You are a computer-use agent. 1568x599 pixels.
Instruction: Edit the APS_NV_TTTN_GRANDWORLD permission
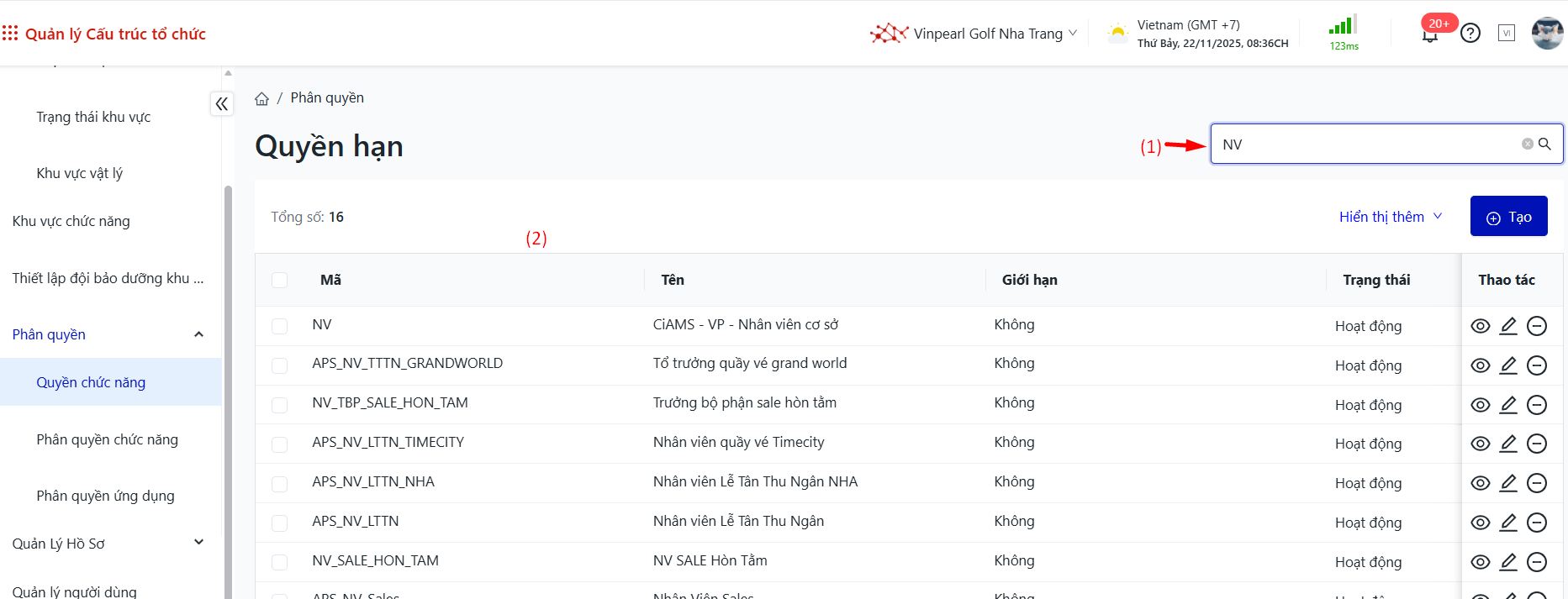pyautogui.click(x=1508, y=365)
